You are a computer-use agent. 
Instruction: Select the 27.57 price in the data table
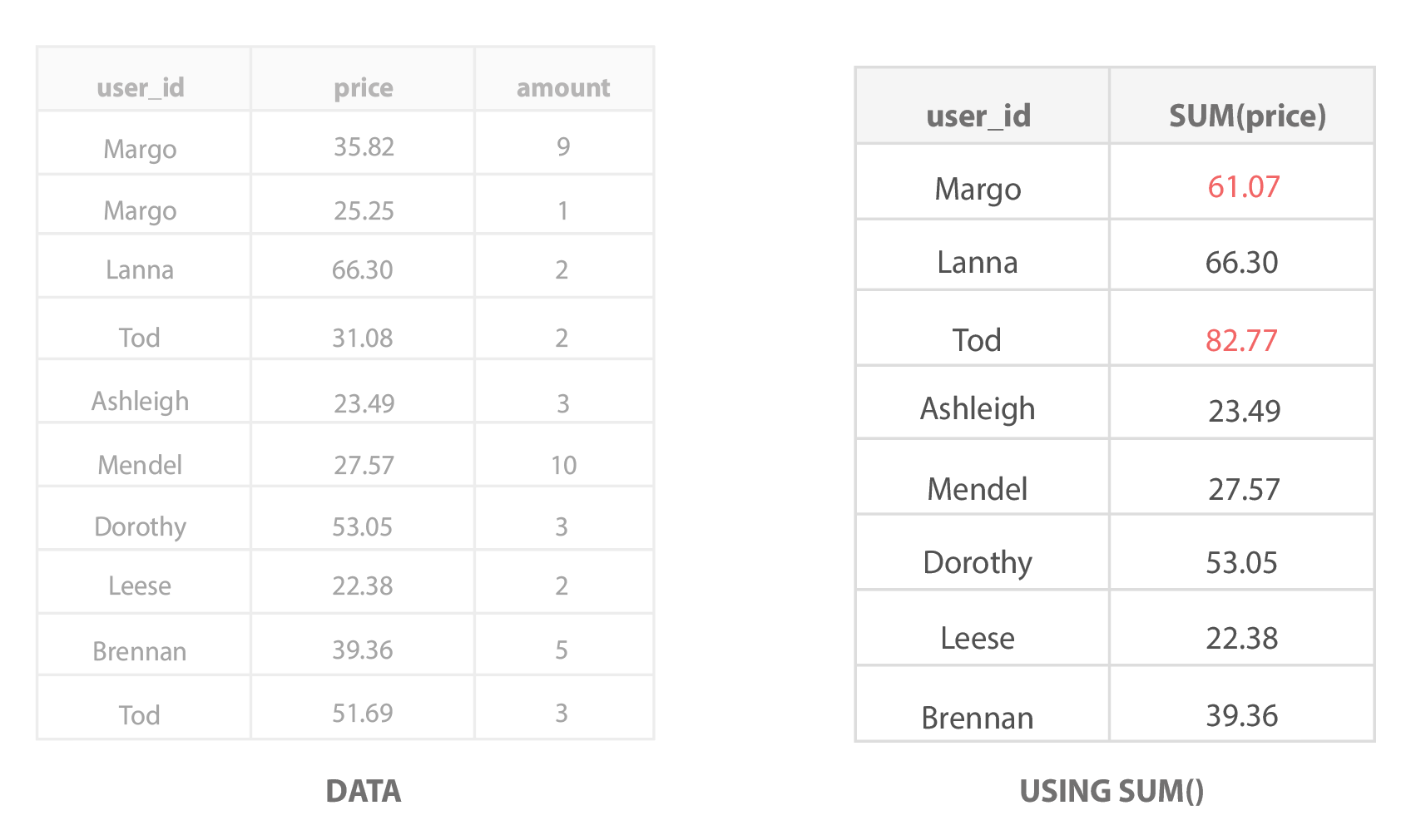click(x=364, y=465)
